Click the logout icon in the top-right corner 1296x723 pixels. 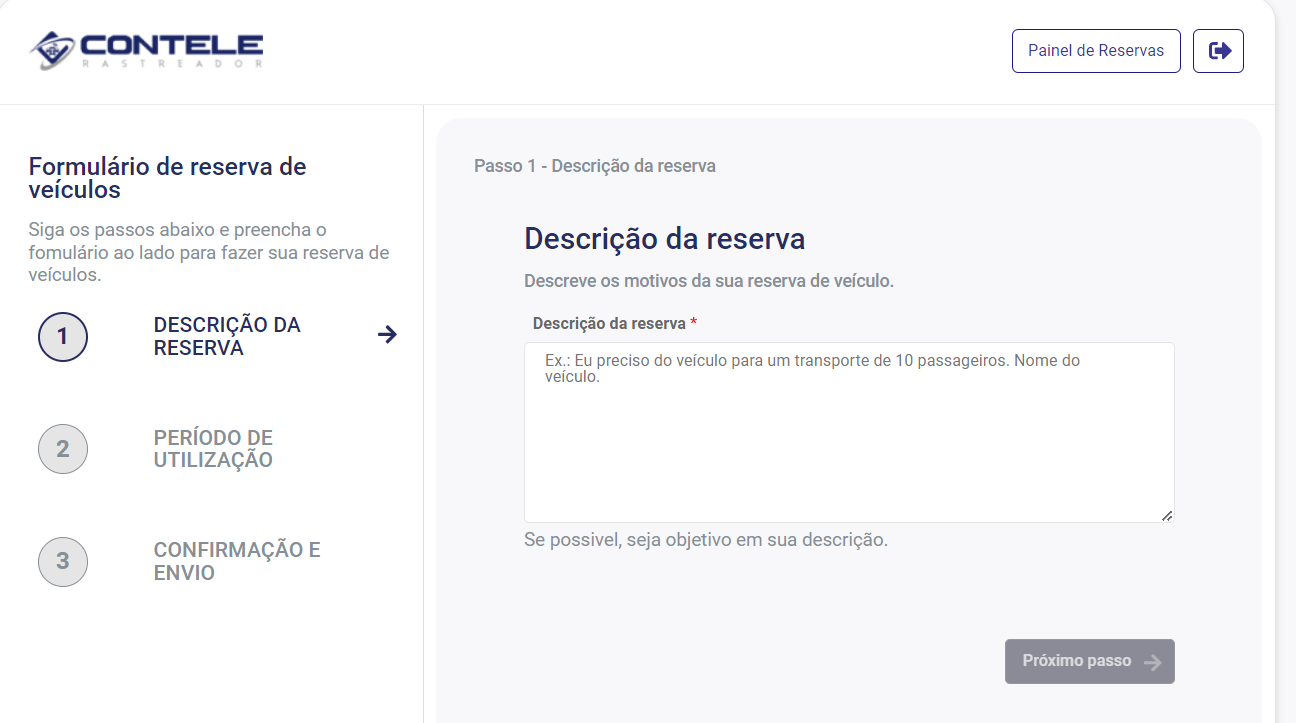(x=1218, y=50)
